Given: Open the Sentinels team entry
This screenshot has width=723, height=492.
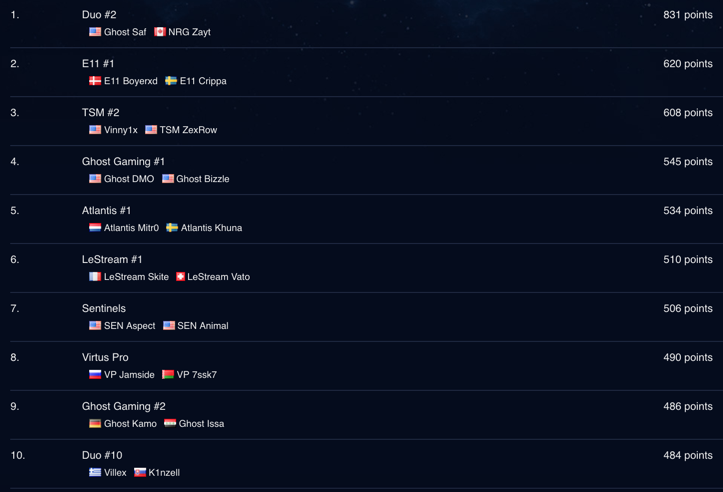Looking at the screenshot, I should [x=104, y=308].
